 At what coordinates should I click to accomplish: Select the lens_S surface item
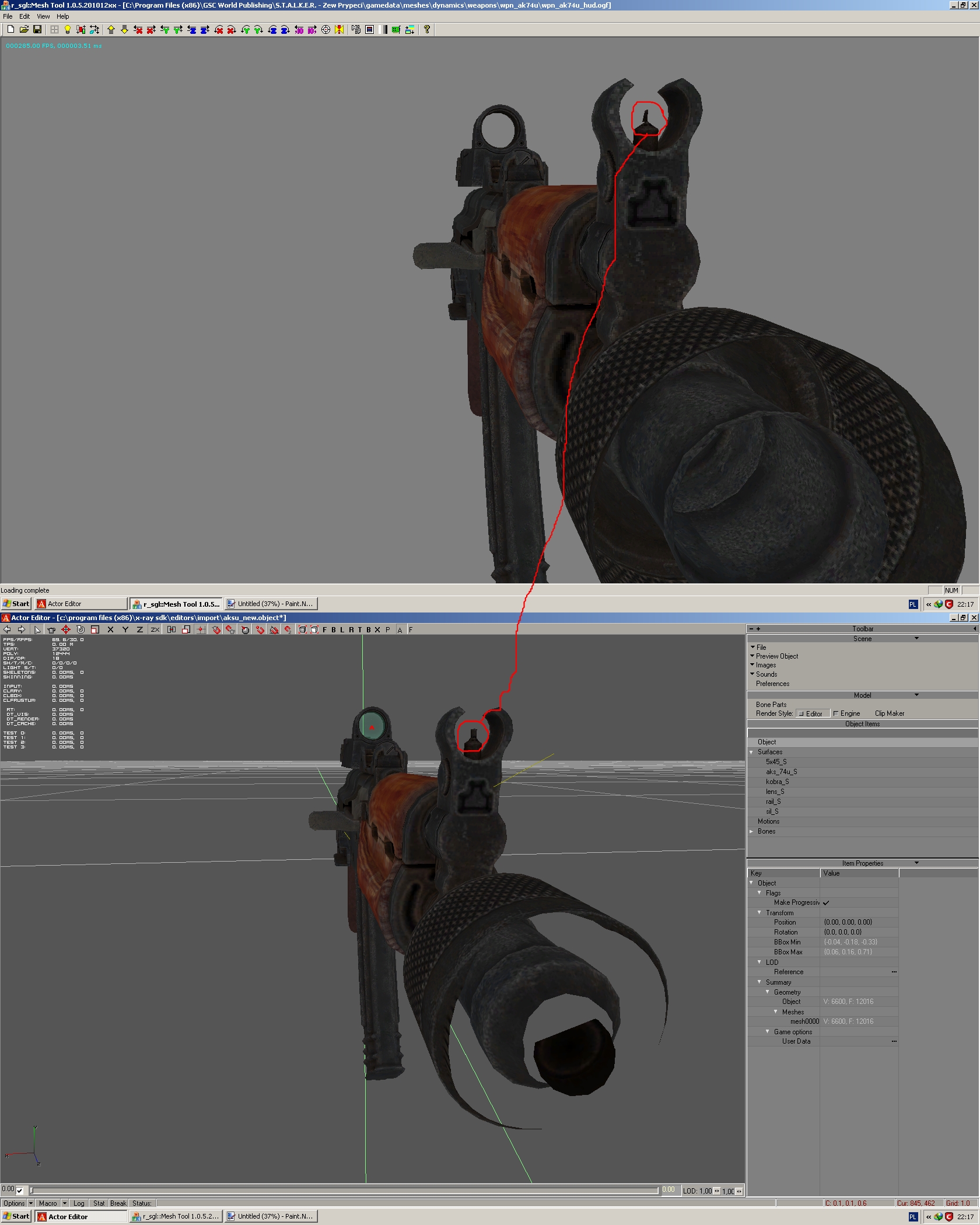point(775,792)
